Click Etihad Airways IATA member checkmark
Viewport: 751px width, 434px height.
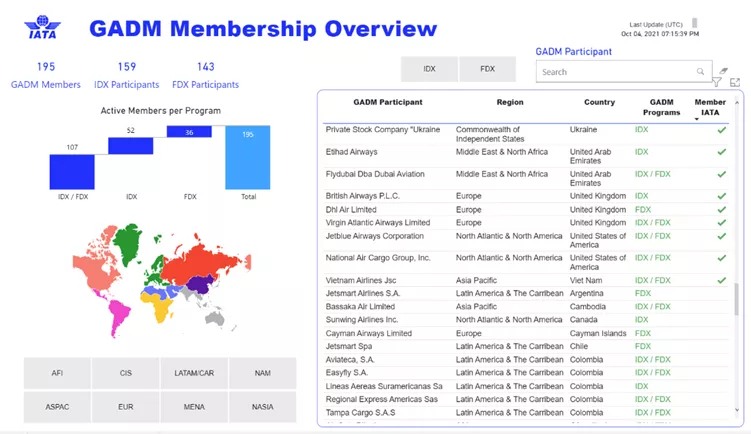[721, 152]
